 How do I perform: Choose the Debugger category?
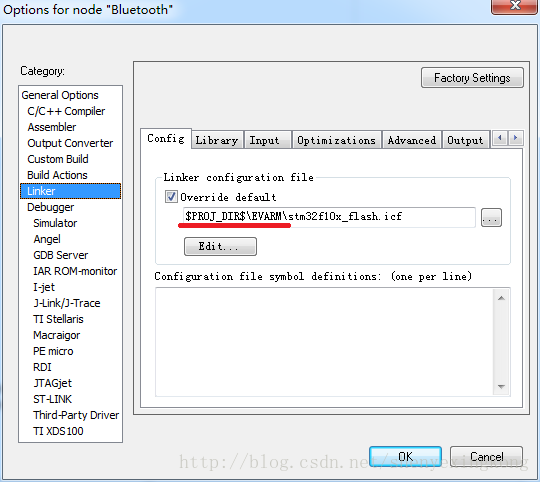pyautogui.click(x=51, y=207)
